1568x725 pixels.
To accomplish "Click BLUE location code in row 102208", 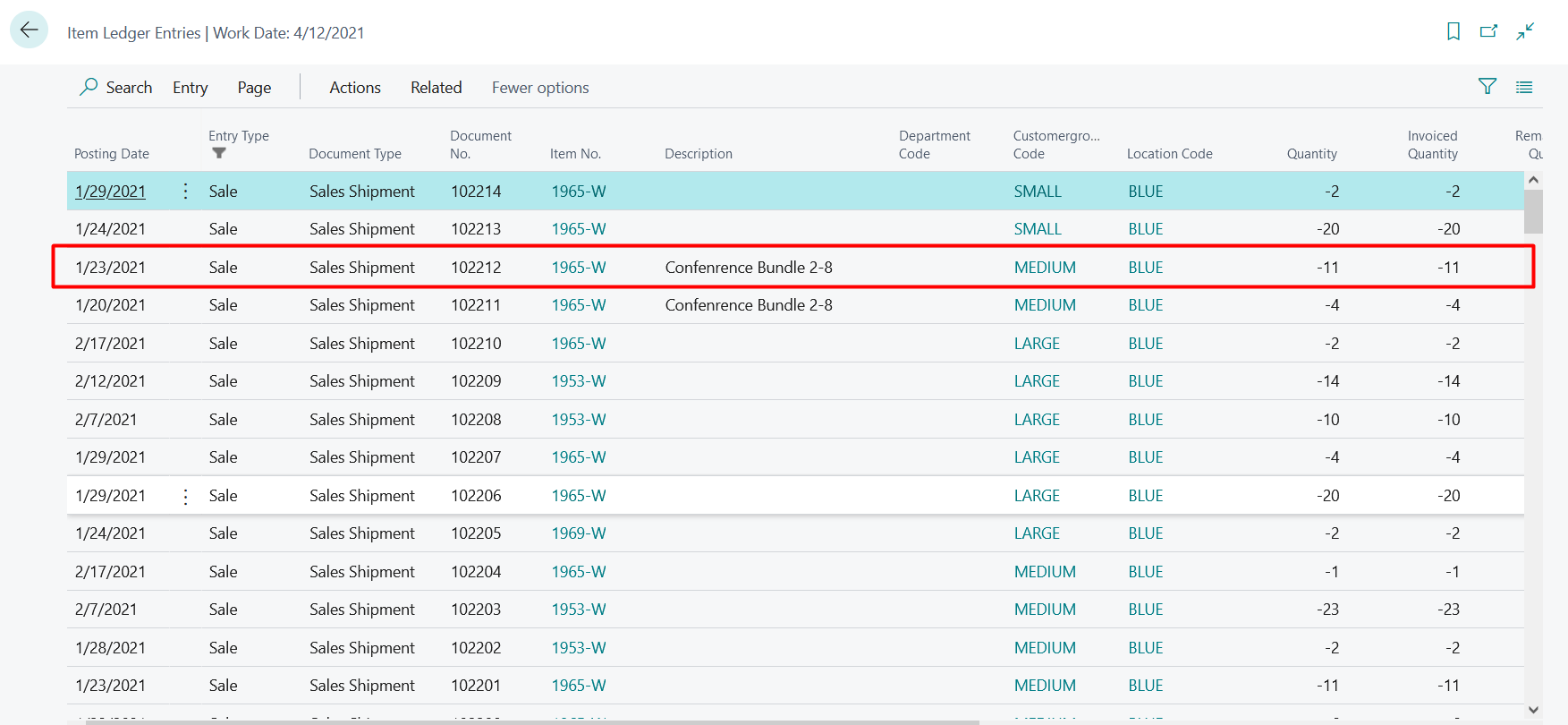I will [1146, 420].
